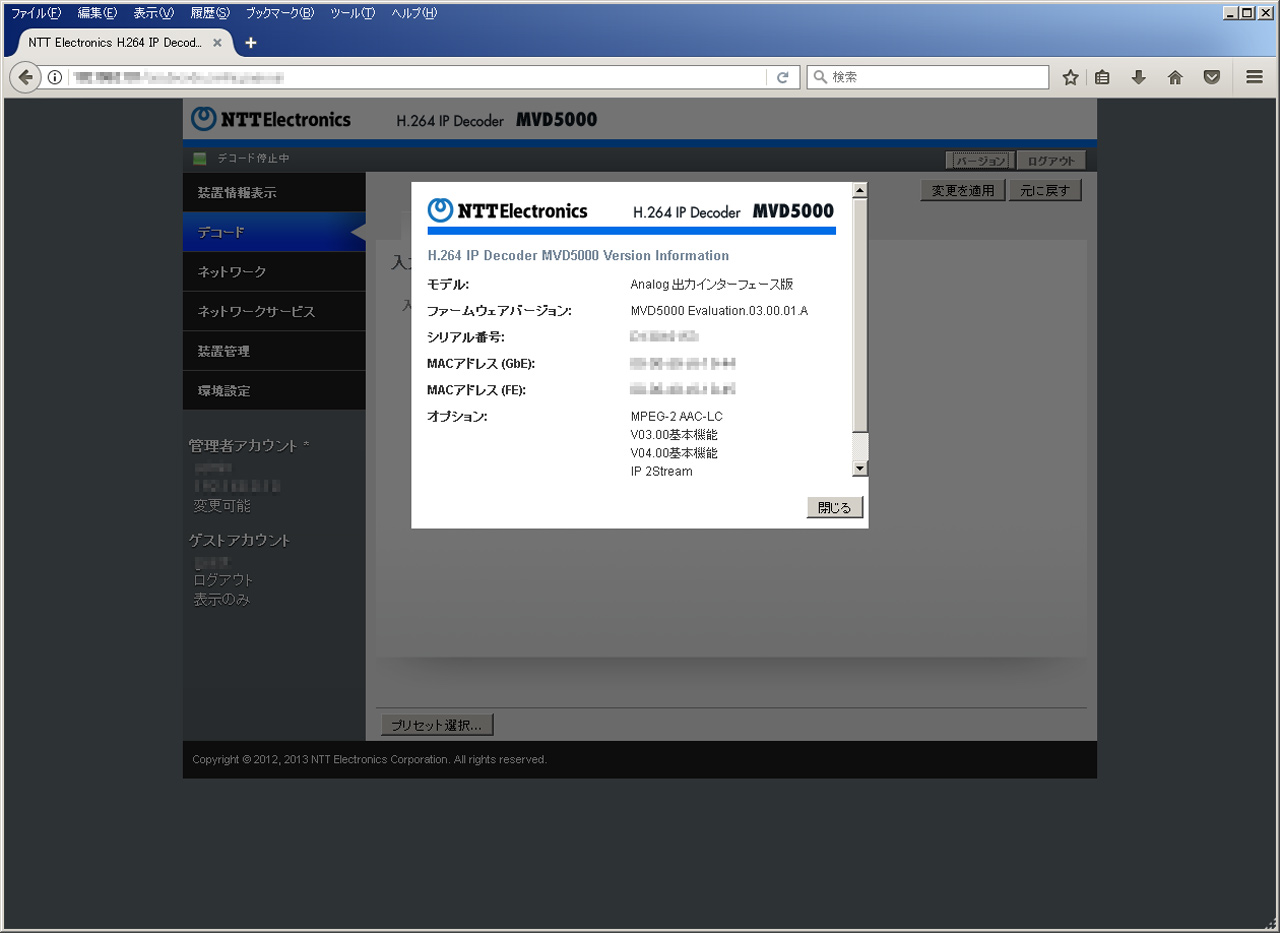This screenshot has height=933, width=1280.
Task: Open a new tab with plus icon
Action: [x=251, y=42]
